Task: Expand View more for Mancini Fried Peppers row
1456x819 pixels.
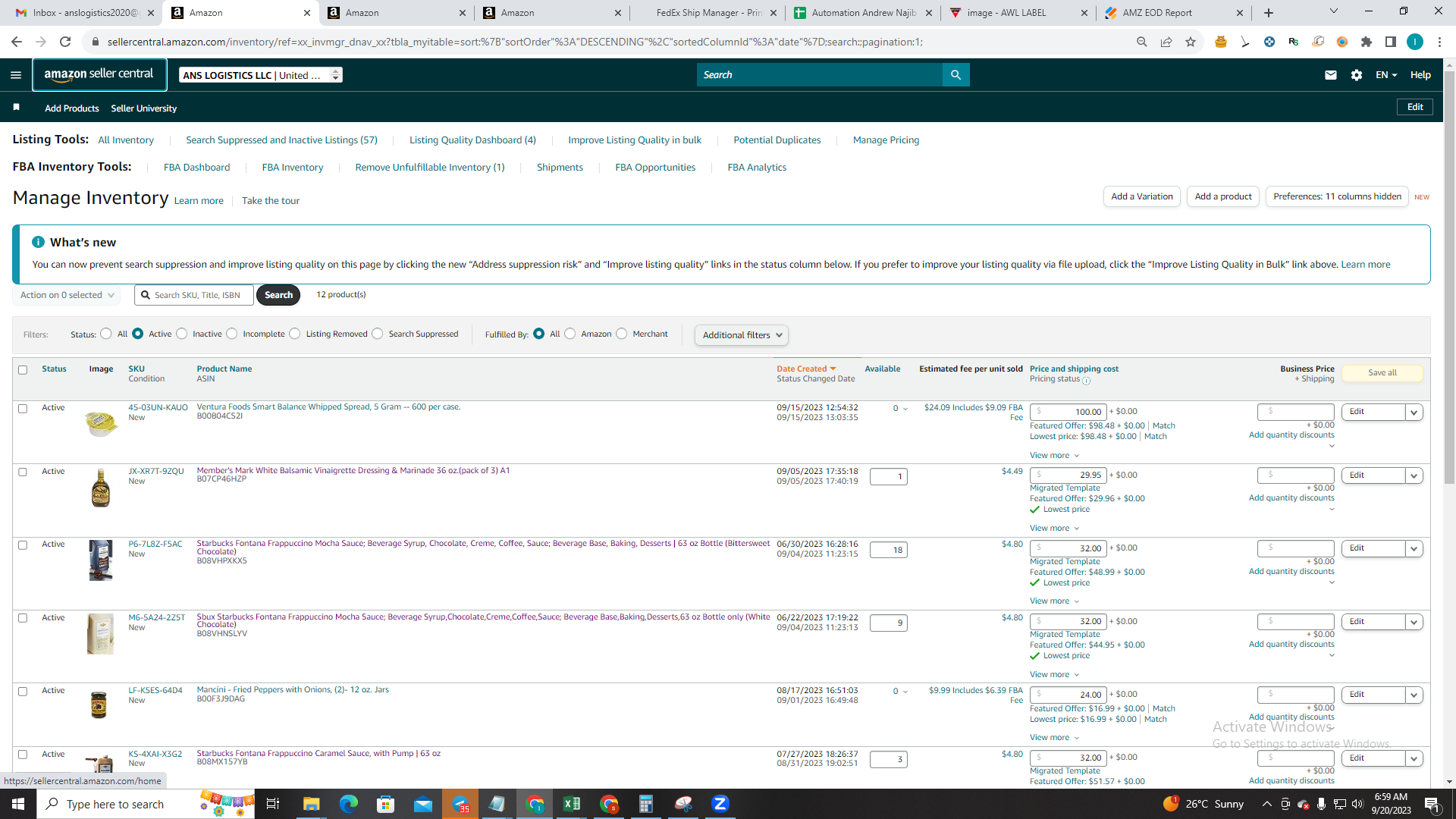Action: [1054, 738]
